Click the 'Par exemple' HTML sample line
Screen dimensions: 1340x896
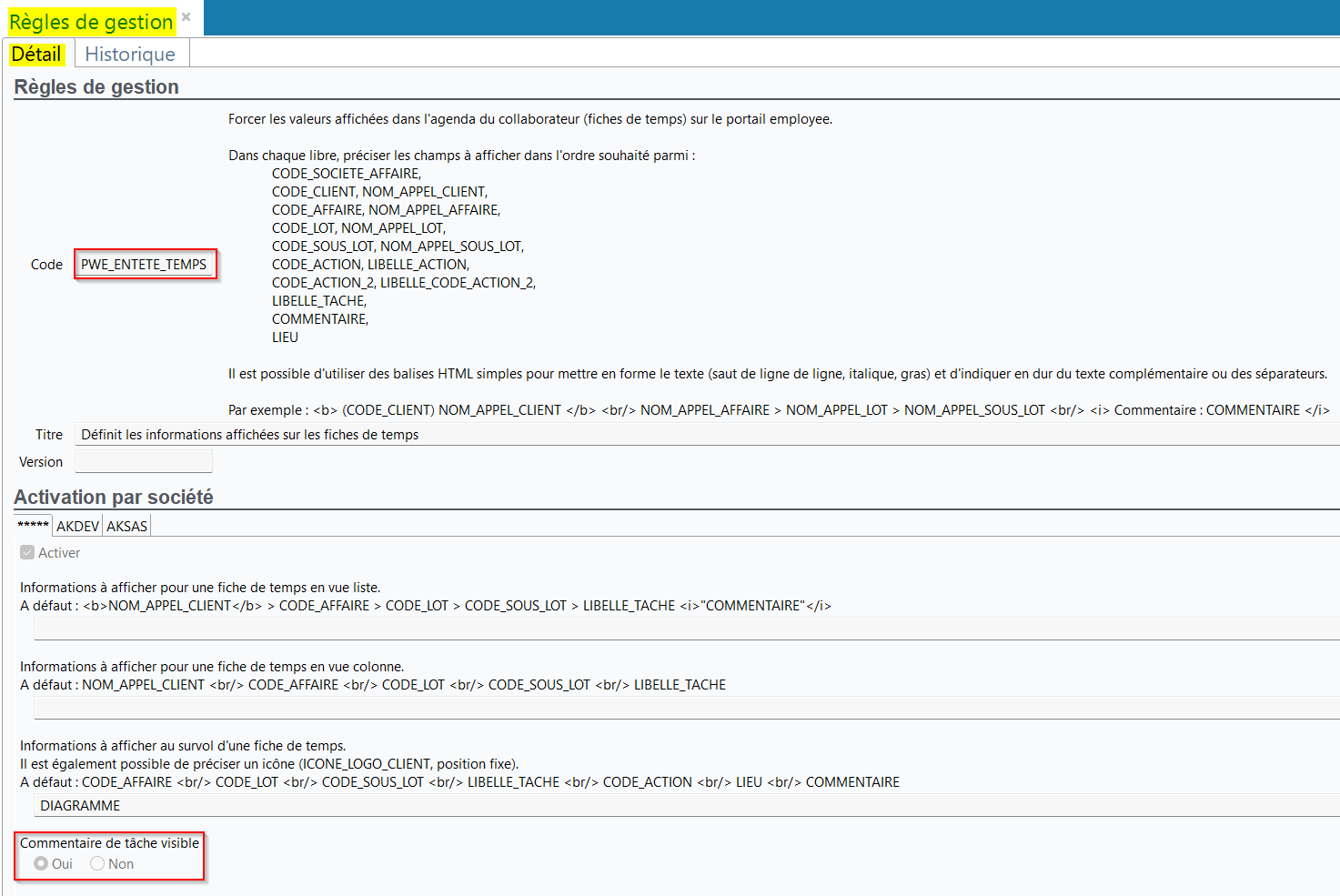pos(778,410)
